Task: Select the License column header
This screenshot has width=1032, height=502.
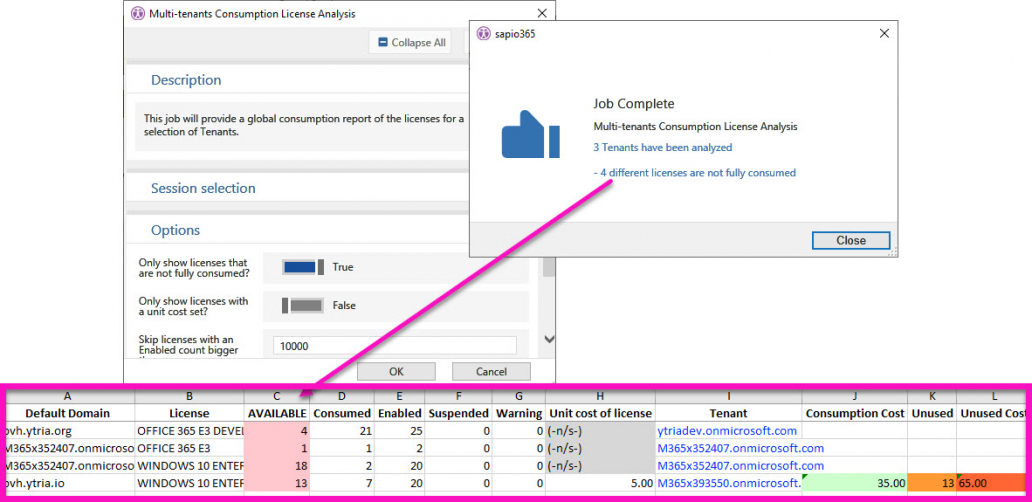Action: pos(190,413)
